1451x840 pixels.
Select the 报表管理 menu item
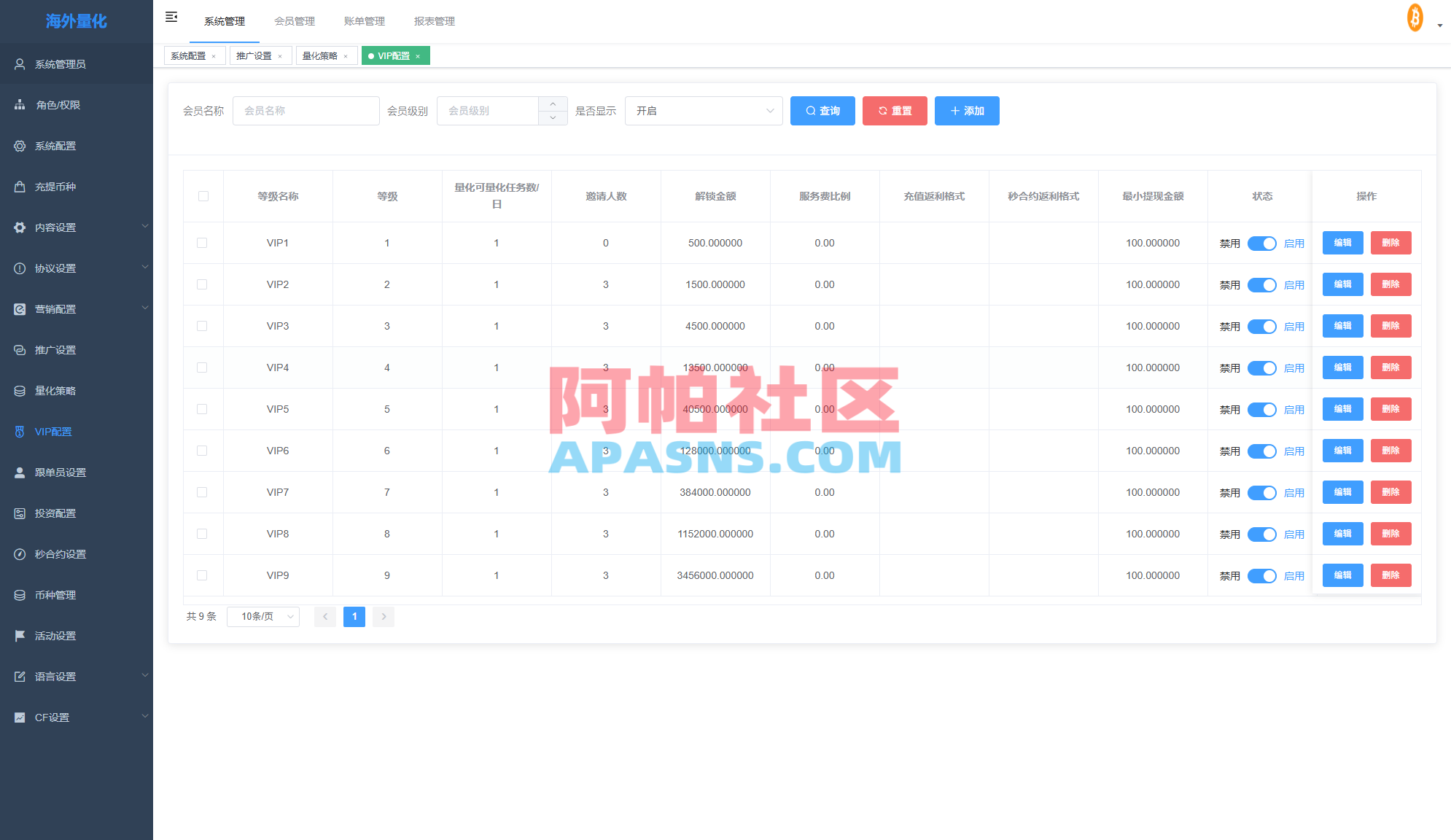435,21
